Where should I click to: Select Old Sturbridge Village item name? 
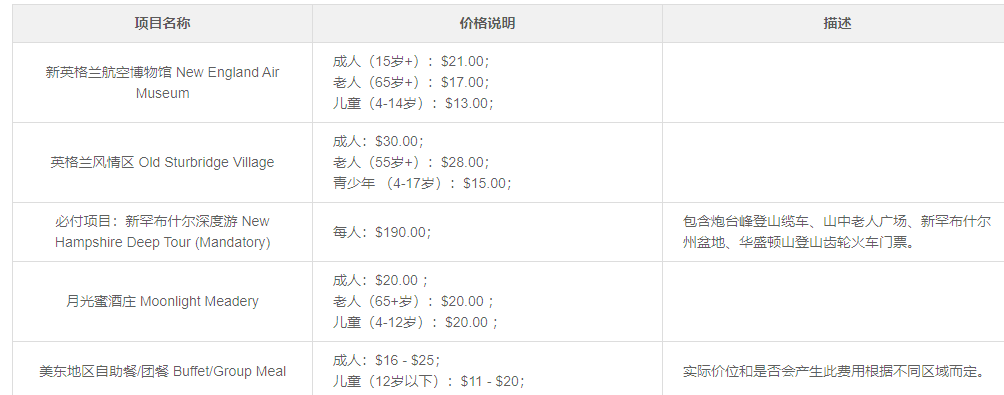tap(163, 163)
